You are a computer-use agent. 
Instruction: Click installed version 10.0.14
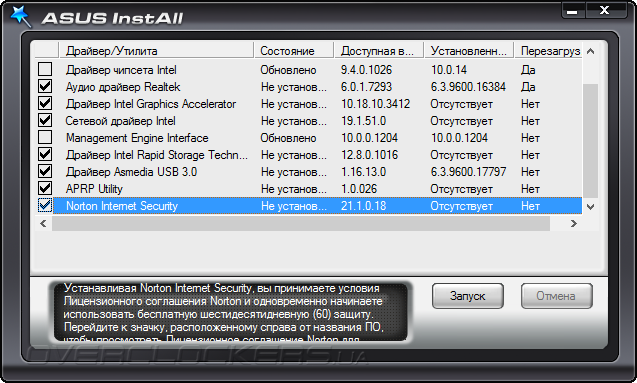click(449, 70)
